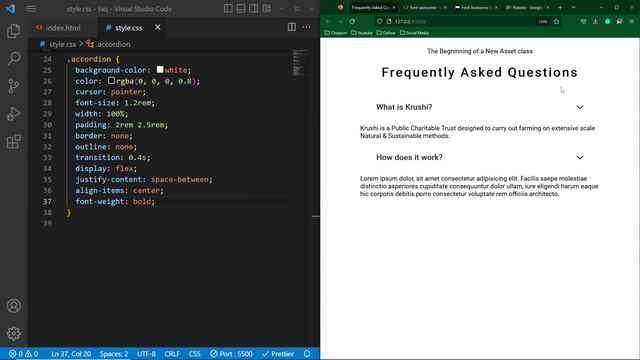Click CSS language mode selector
The image size is (640, 360).
[x=195, y=354]
